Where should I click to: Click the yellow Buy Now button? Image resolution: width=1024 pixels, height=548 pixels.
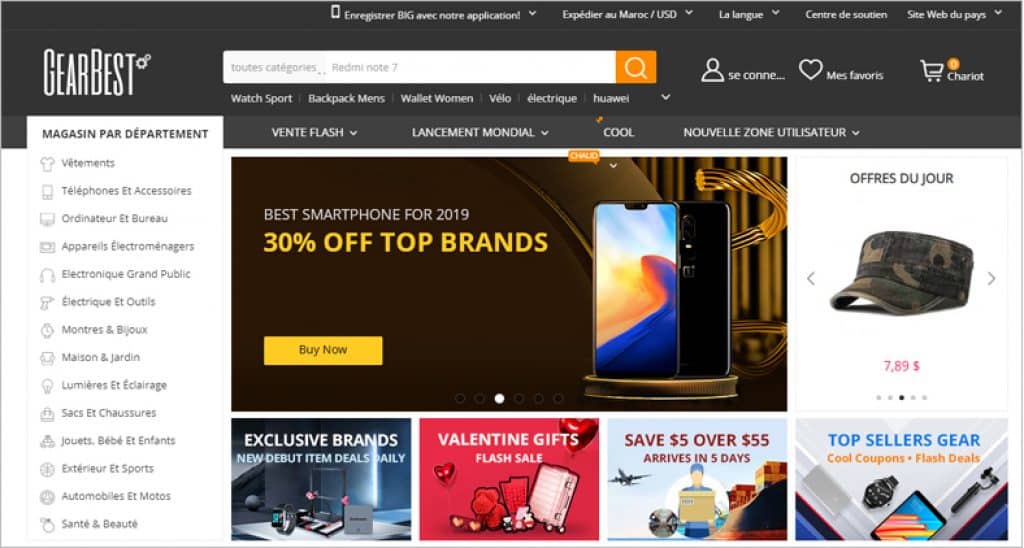[323, 350]
